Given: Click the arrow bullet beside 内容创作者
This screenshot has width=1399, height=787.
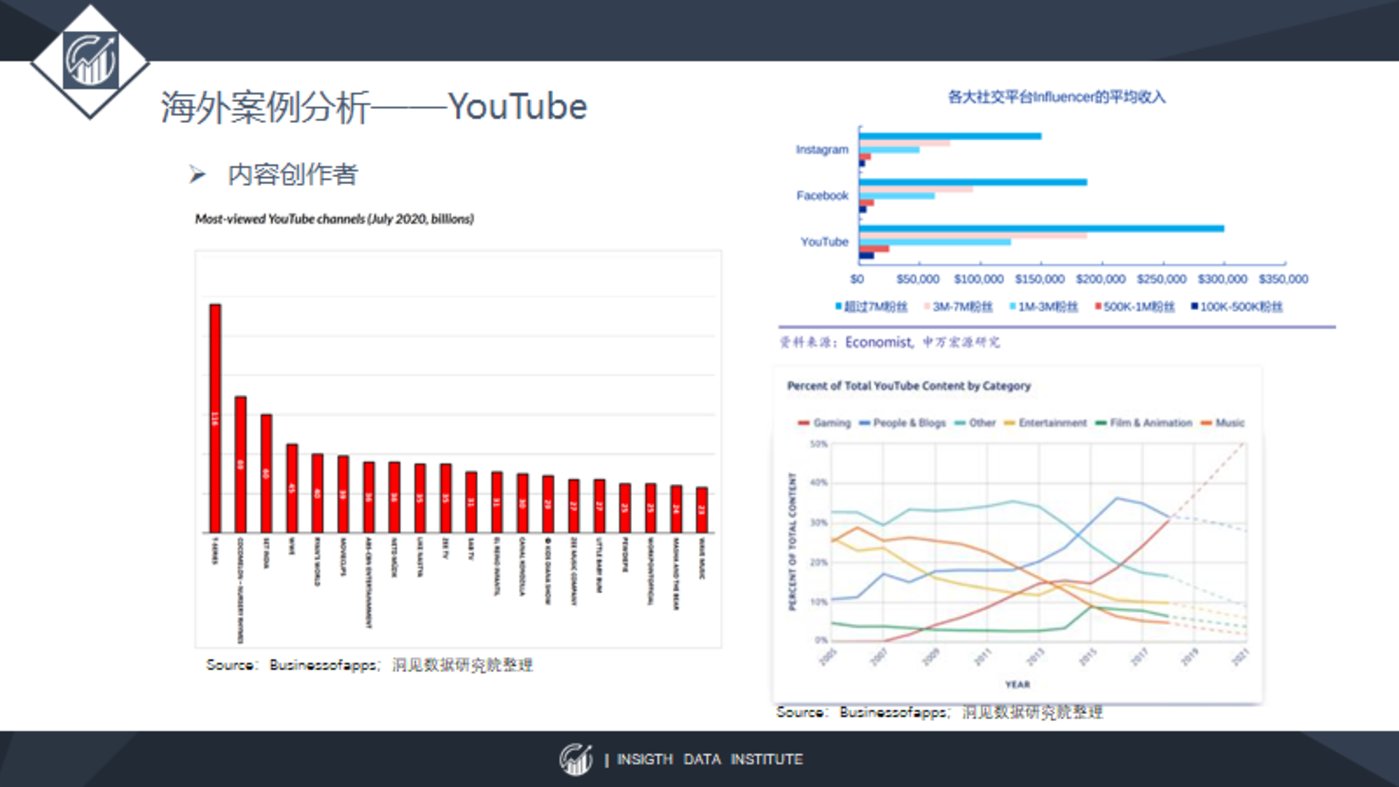Looking at the screenshot, I should pyautogui.click(x=197, y=176).
